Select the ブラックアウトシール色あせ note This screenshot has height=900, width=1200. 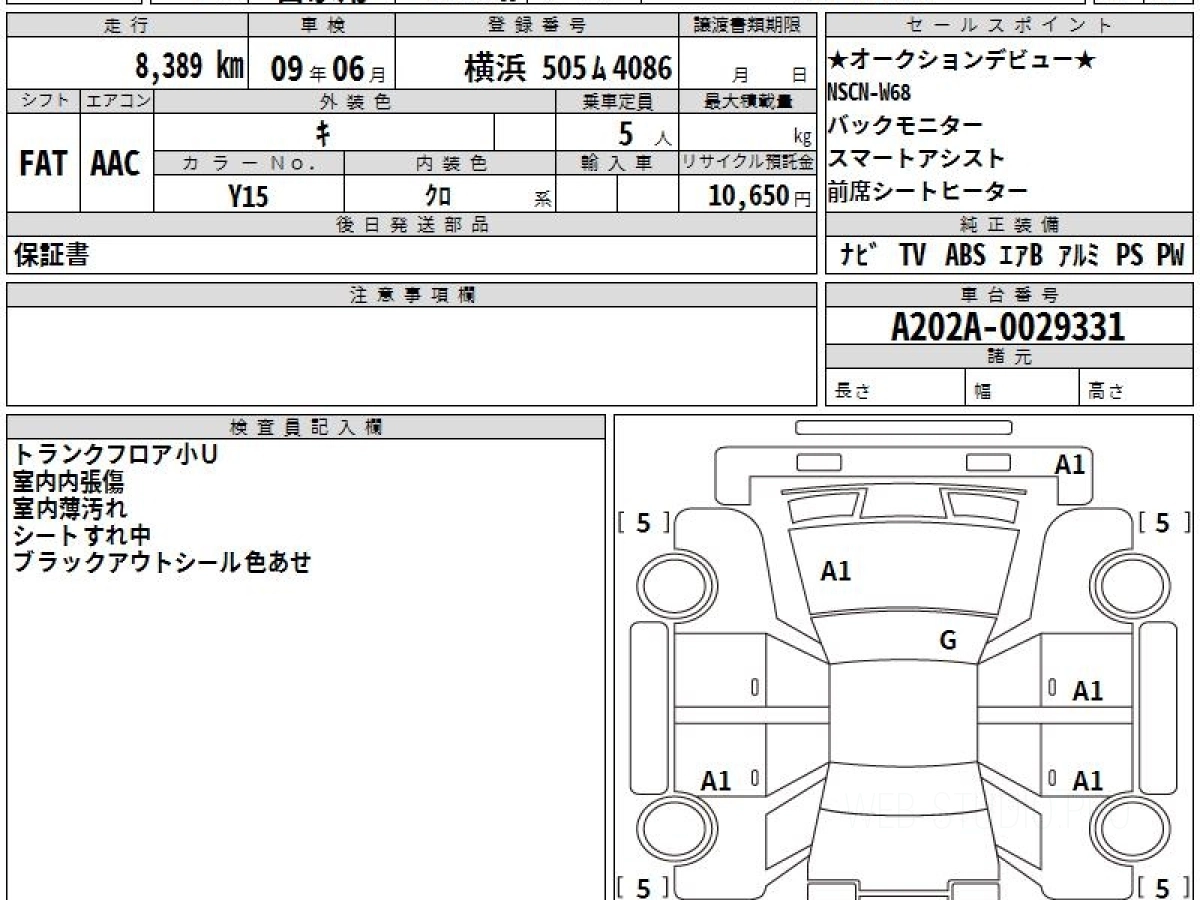(x=162, y=562)
